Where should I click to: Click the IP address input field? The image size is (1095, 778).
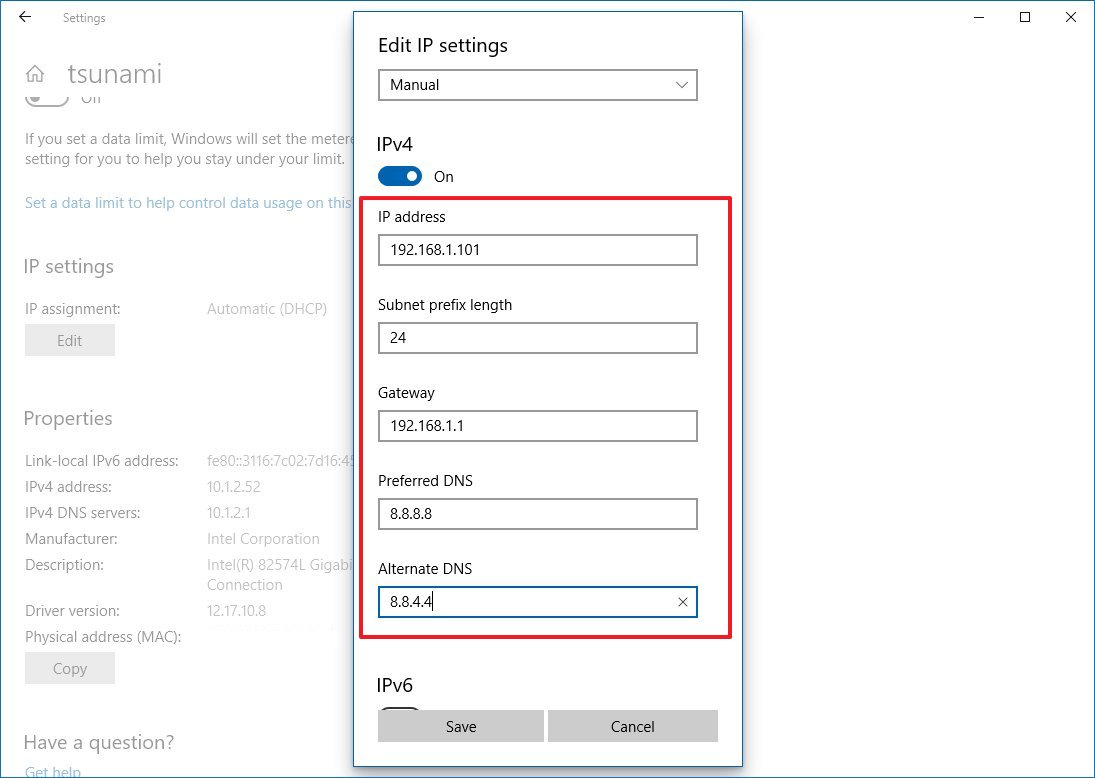(x=538, y=250)
